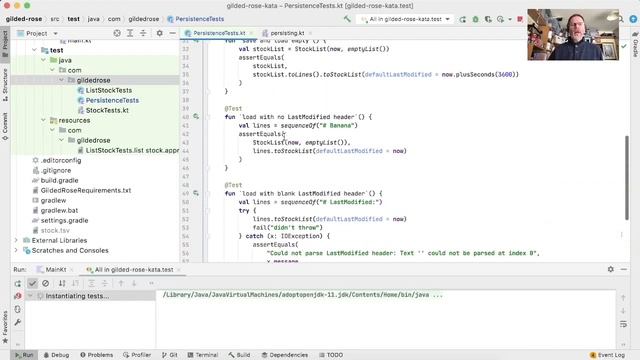Open Problems tool window
This screenshot has width=640, height=360.
96,355
